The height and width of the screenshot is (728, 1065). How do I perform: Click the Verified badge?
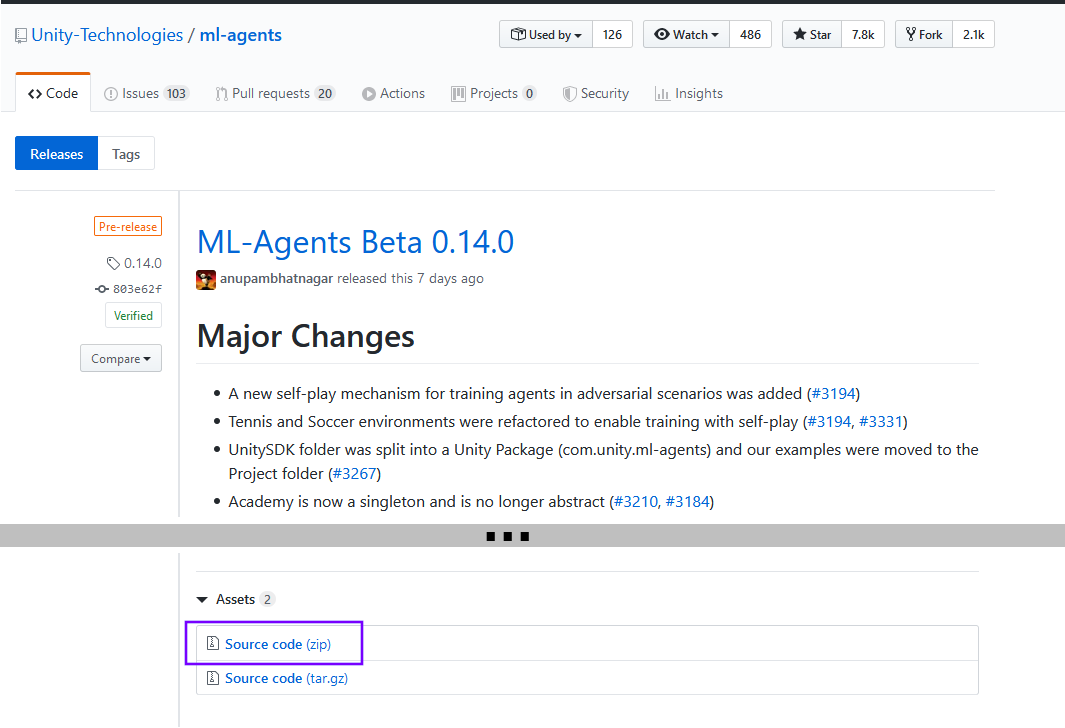pyautogui.click(x=133, y=315)
